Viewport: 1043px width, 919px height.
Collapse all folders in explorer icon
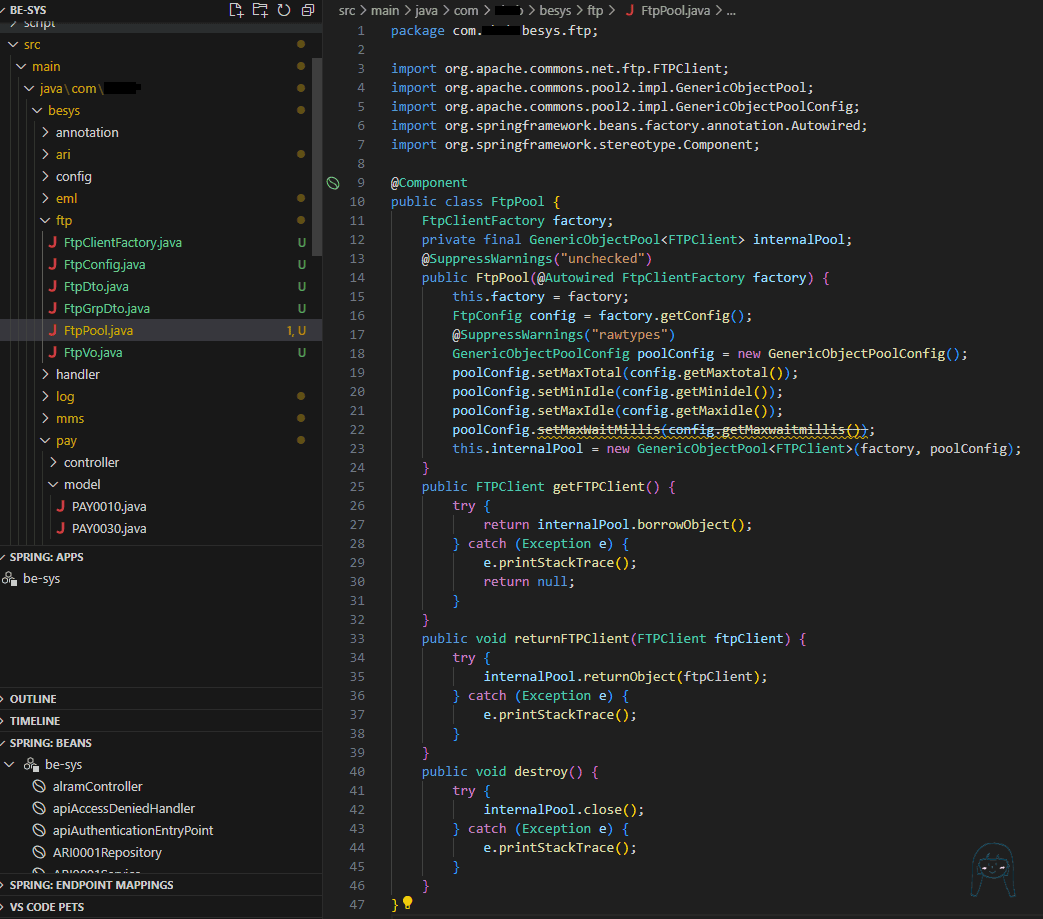pos(308,10)
